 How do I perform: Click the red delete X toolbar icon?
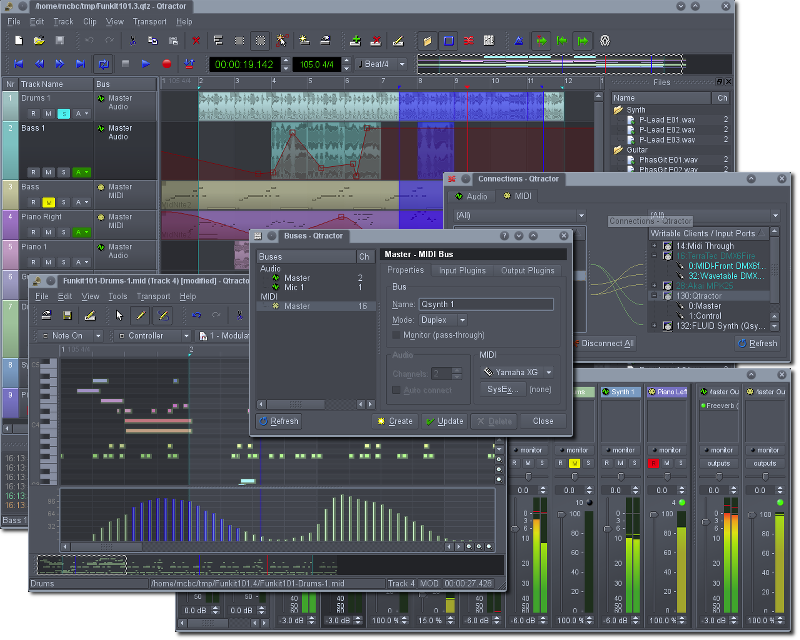click(195, 41)
